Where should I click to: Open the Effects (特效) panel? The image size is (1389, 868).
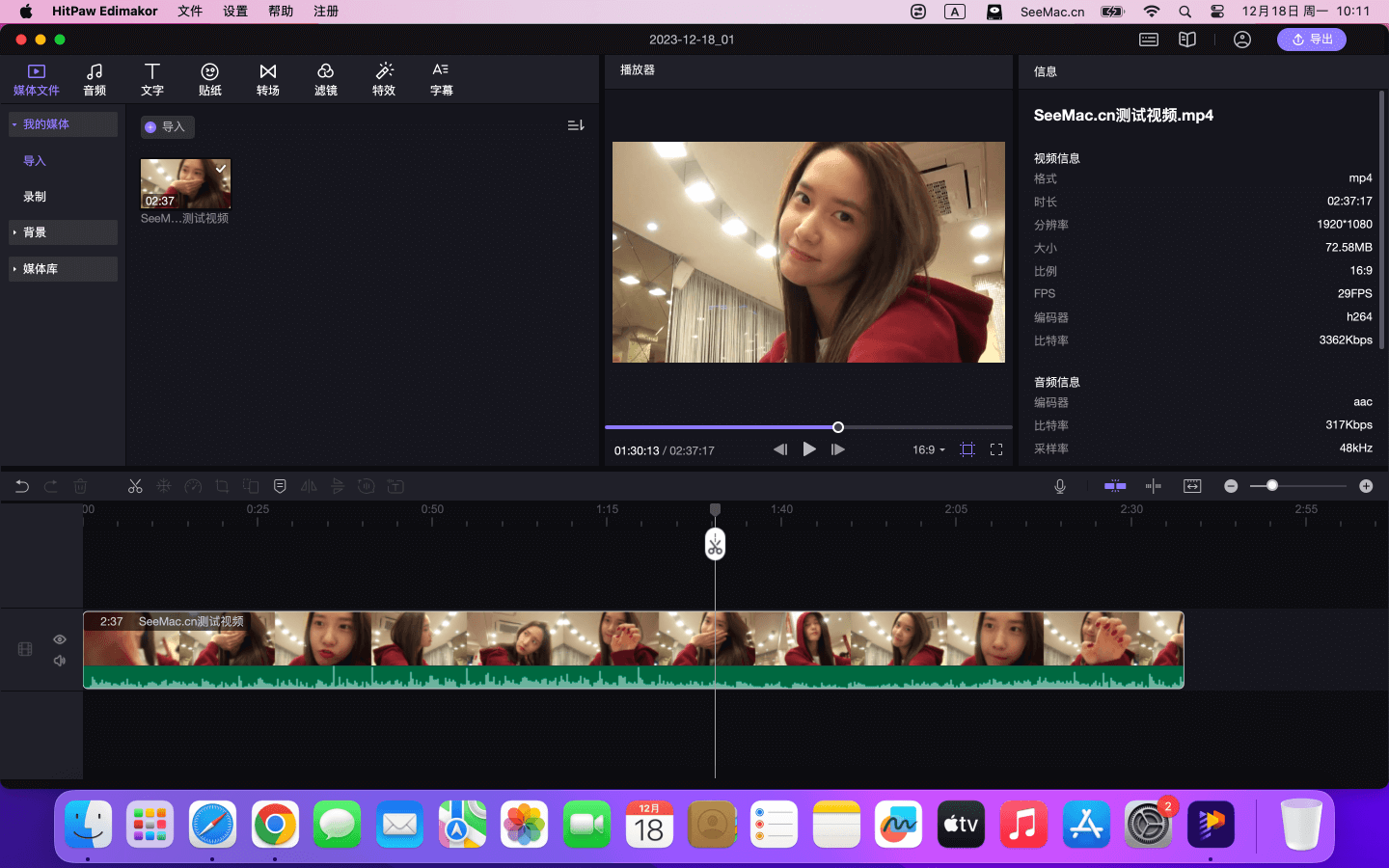tap(383, 79)
